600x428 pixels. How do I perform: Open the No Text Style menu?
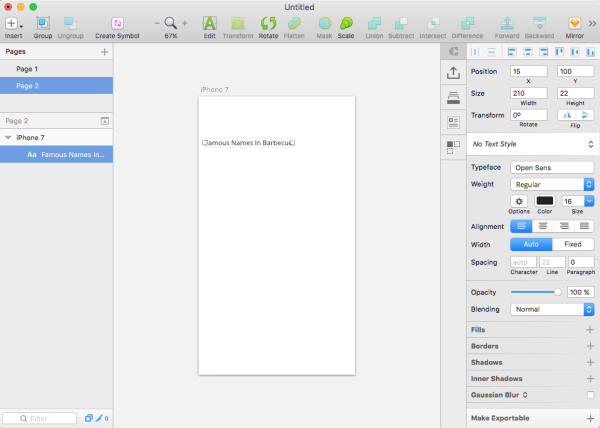click(x=533, y=144)
